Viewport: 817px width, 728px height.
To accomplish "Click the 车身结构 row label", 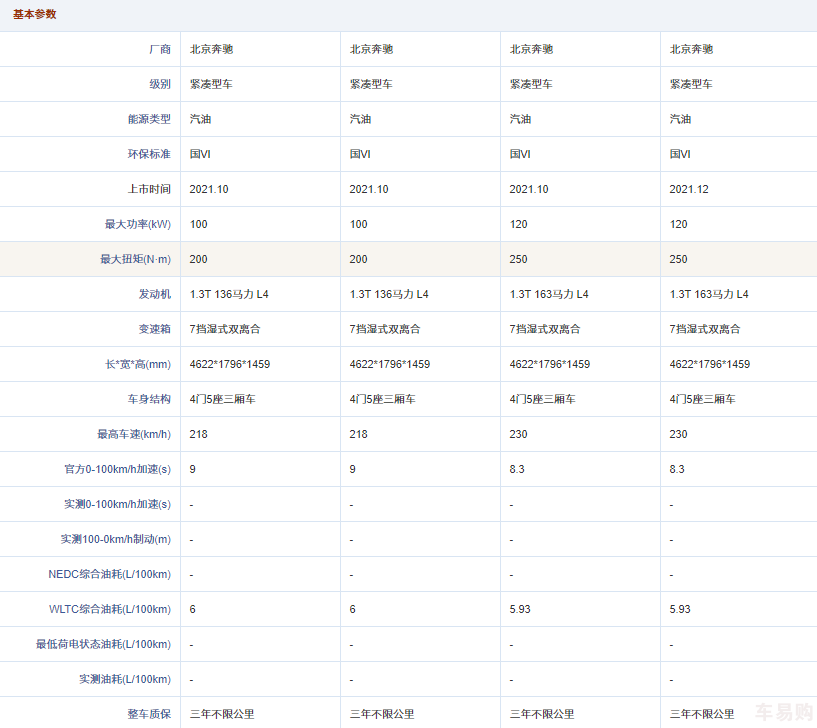I will click(149, 399).
